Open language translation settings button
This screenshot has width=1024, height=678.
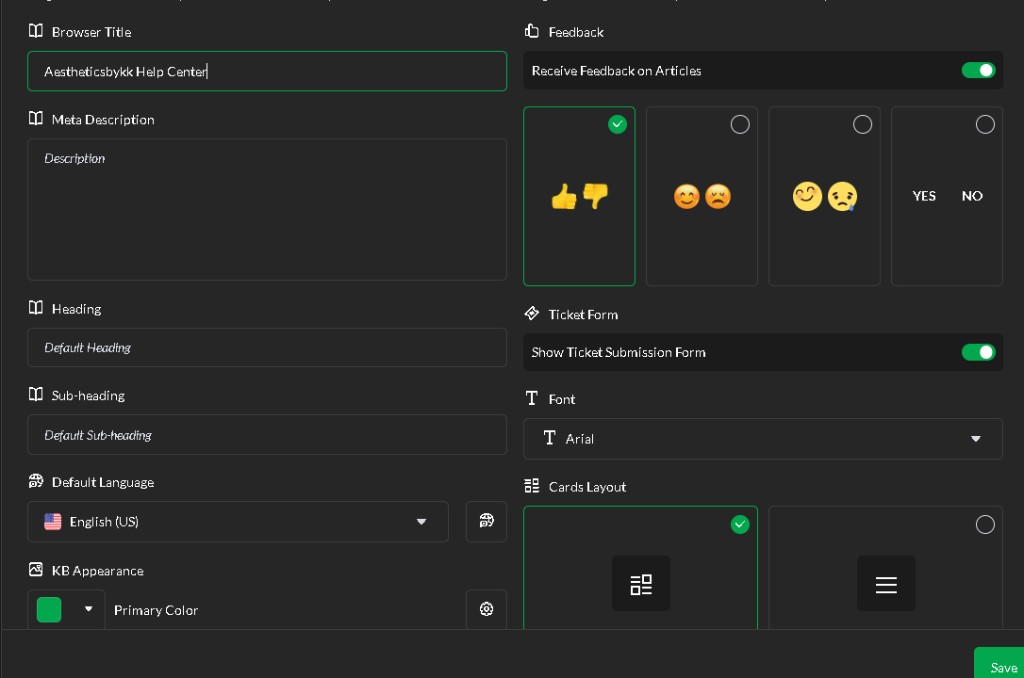point(487,521)
